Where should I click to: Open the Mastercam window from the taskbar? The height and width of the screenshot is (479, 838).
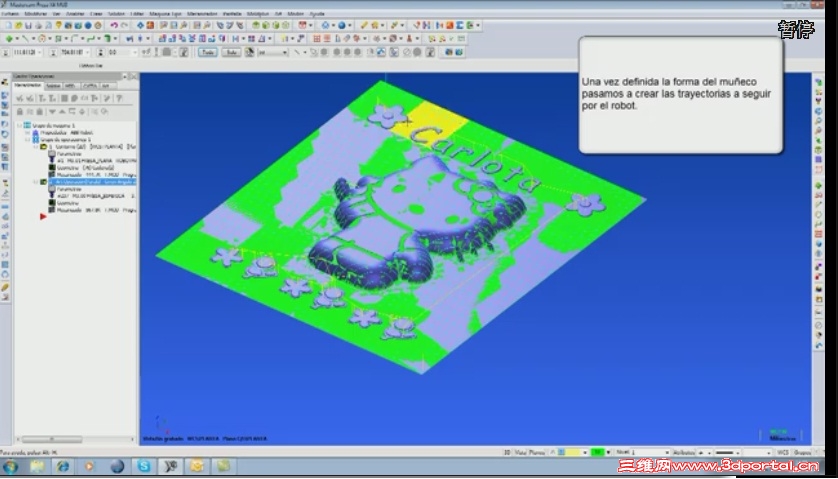pos(171,466)
